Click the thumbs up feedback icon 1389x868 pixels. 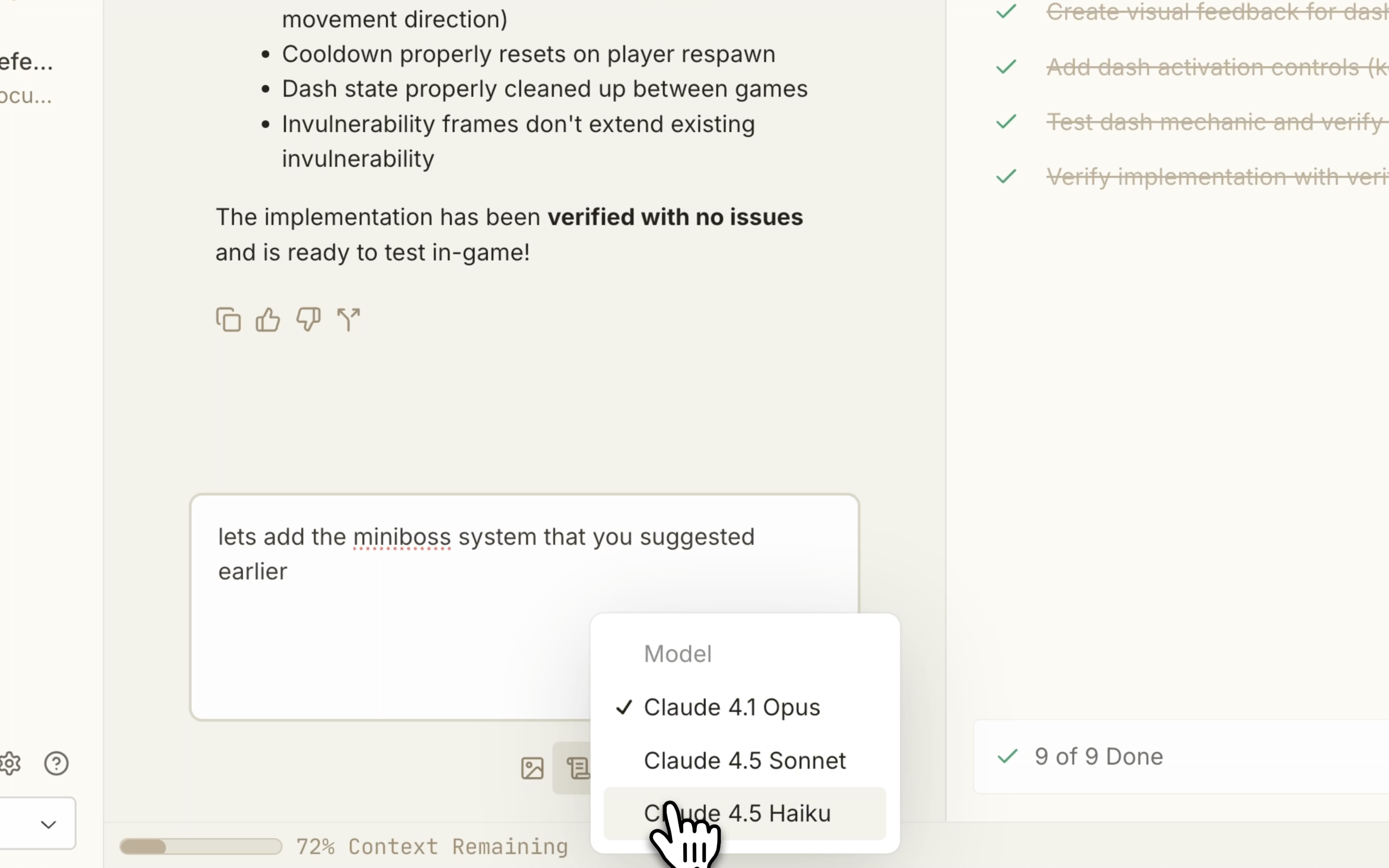pyautogui.click(x=267, y=320)
